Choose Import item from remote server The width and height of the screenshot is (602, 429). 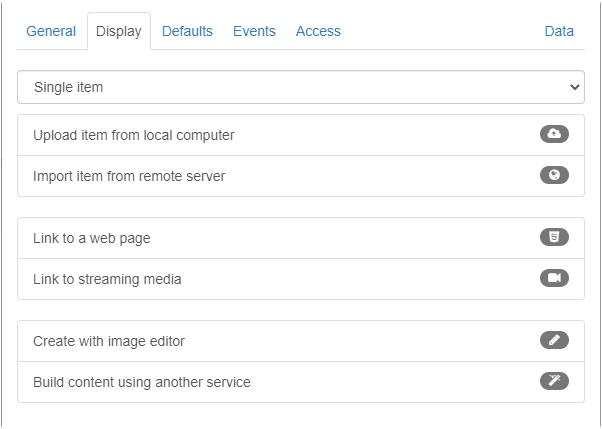[301, 176]
